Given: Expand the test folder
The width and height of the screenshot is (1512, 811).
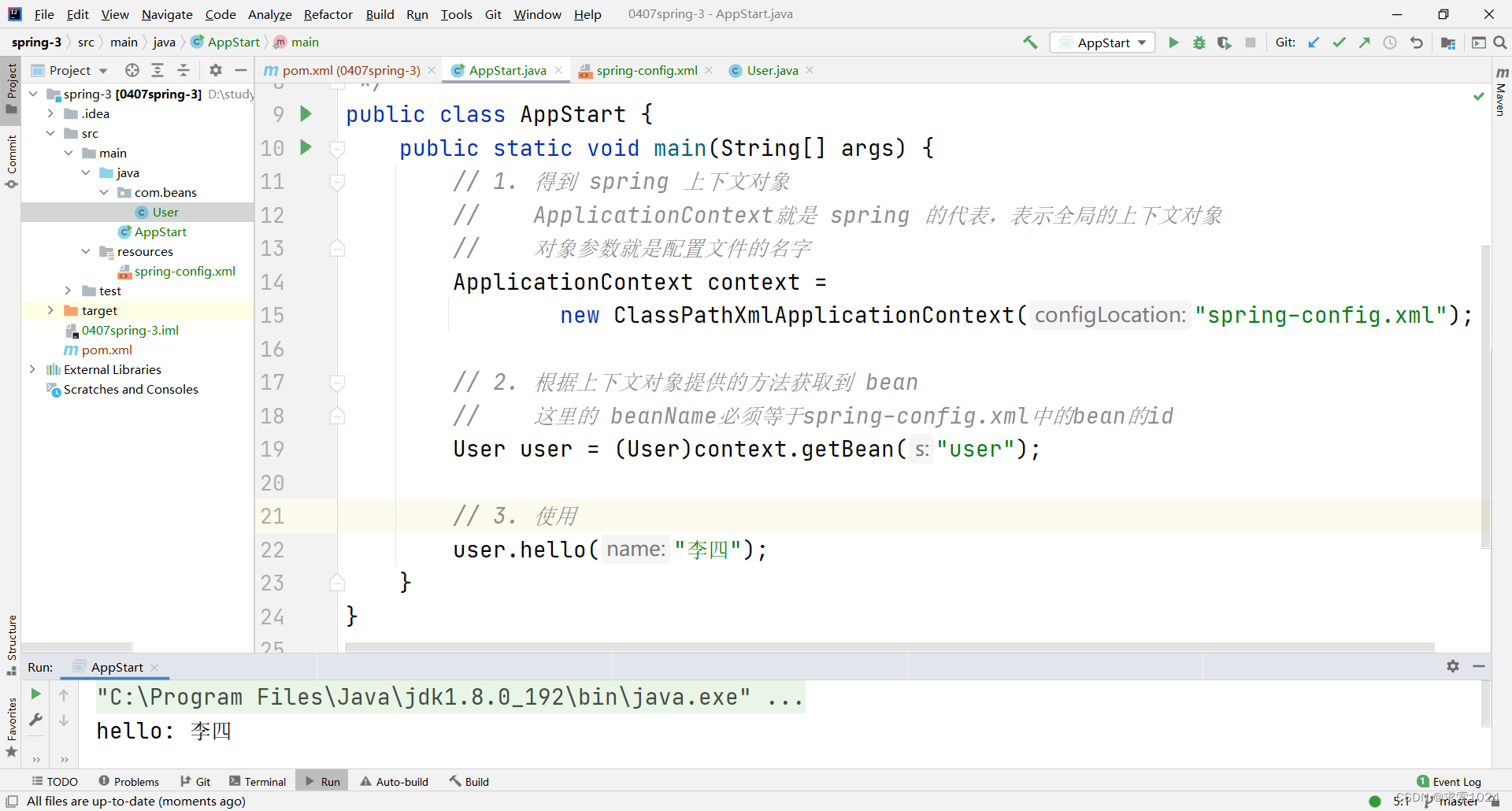Looking at the screenshot, I should click(x=69, y=291).
